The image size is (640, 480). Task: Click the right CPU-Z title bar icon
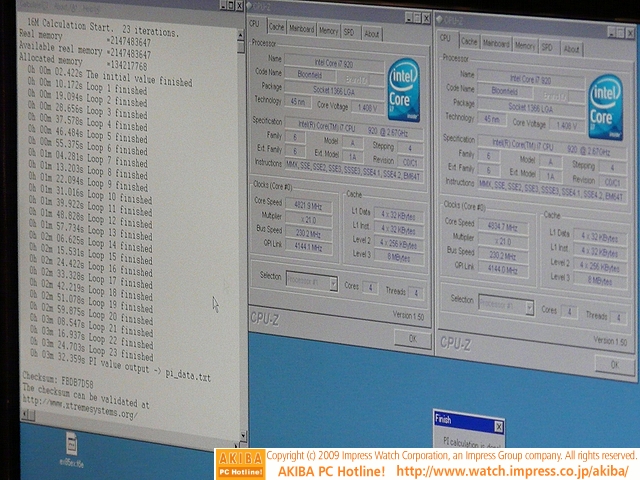coord(439,15)
